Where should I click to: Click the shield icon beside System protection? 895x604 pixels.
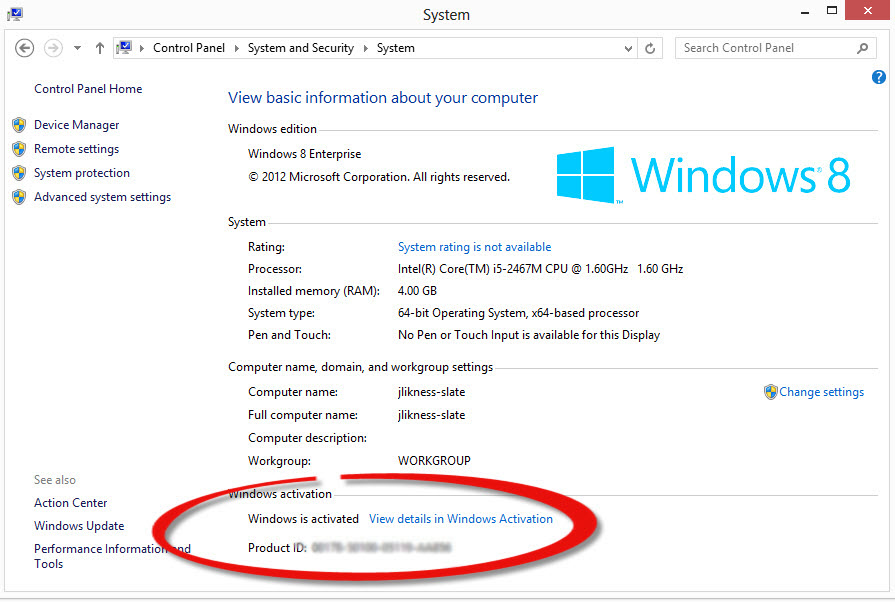coord(19,173)
